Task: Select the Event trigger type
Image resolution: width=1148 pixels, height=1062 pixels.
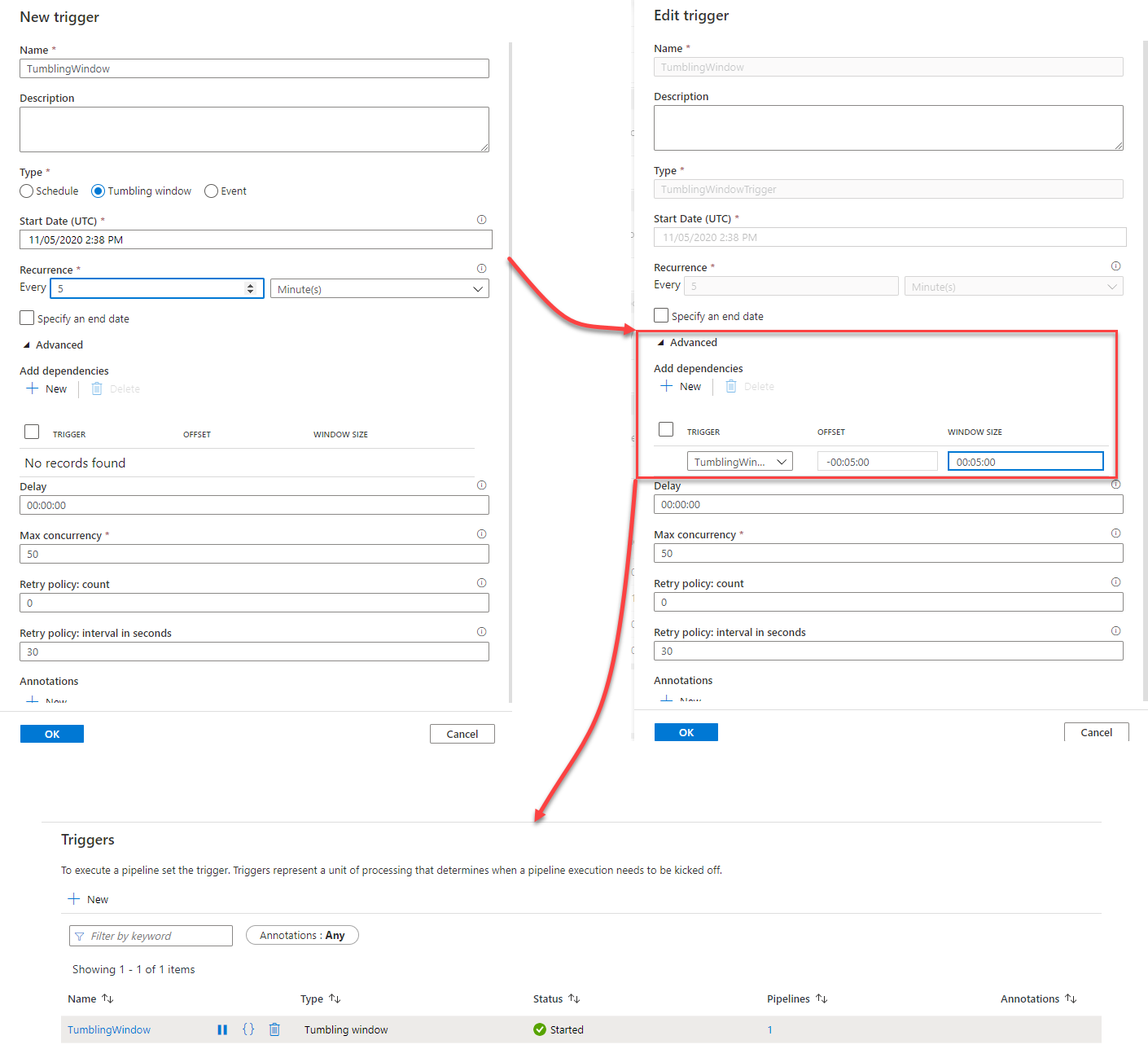Action: pyautogui.click(x=212, y=191)
